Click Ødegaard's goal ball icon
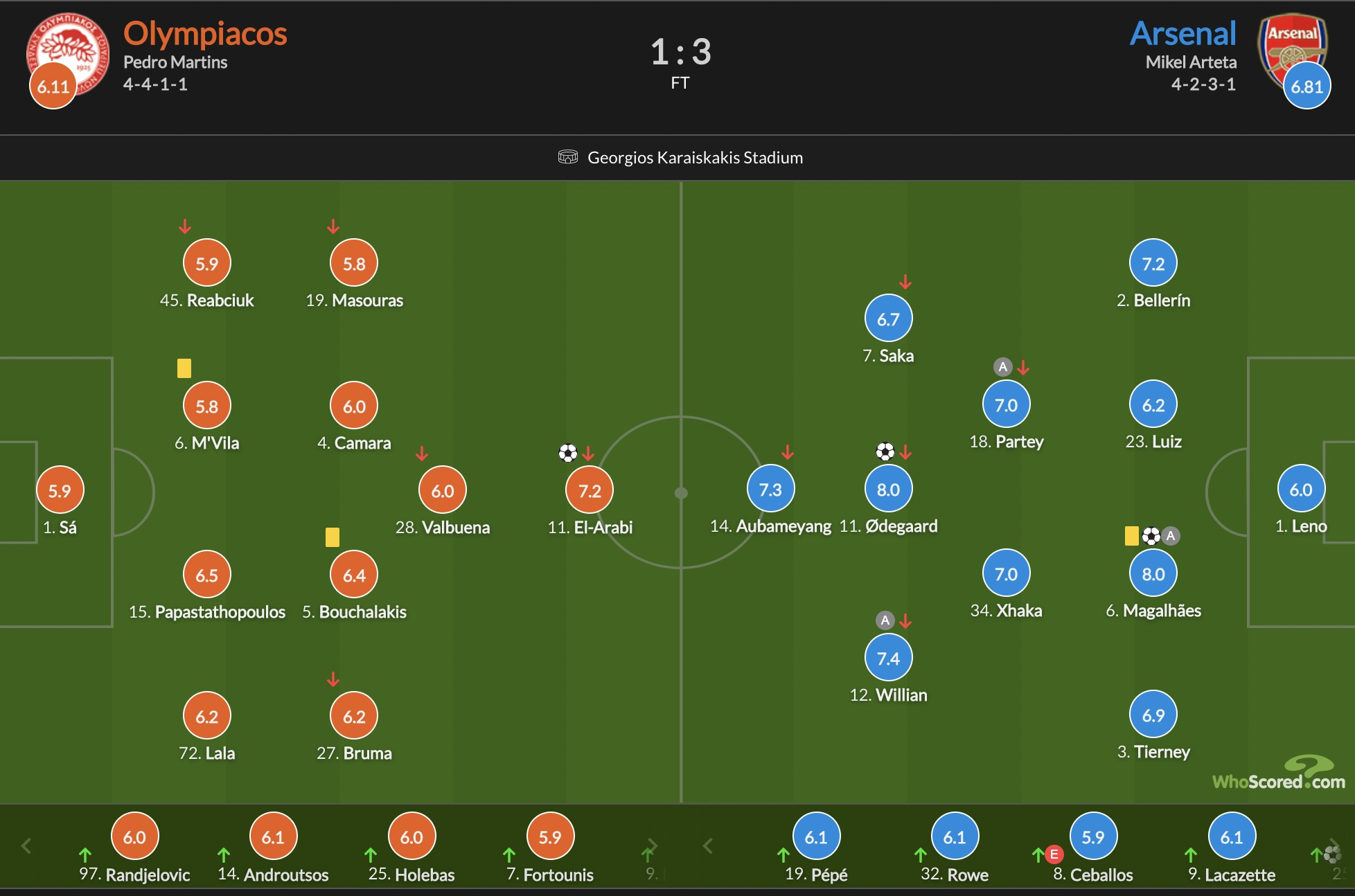The height and width of the screenshot is (896, 1355). tap(885, 452)
